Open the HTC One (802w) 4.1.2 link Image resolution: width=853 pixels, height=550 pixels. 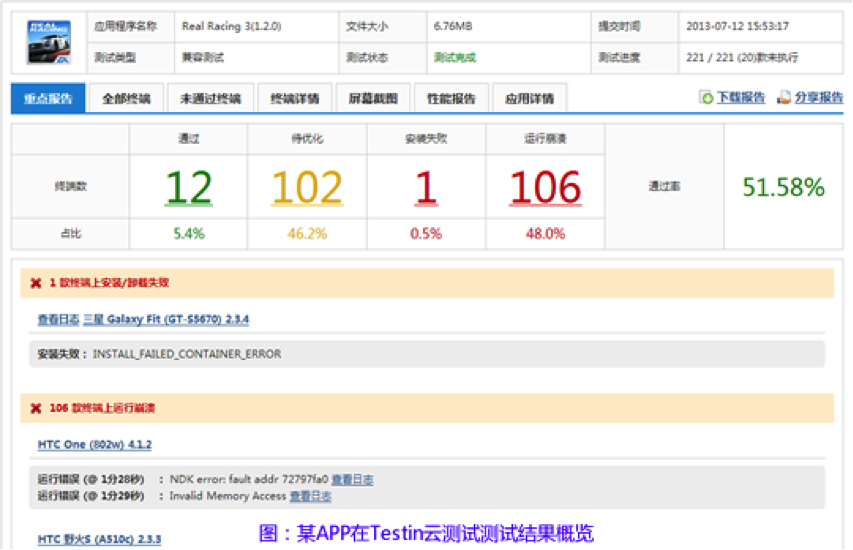click(95, 444)
